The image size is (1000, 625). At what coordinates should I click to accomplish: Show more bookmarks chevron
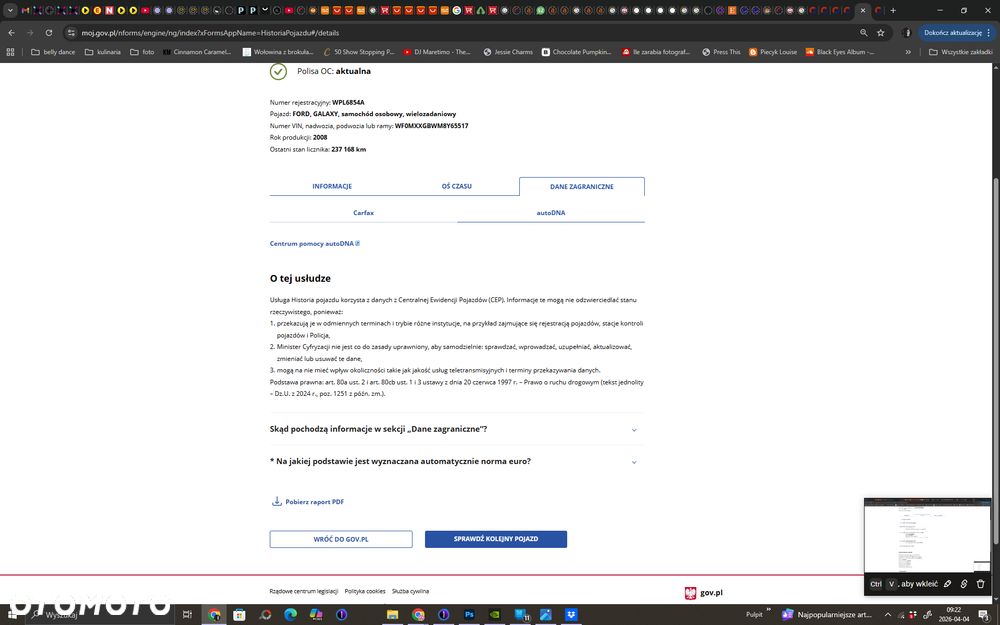pyautogui.click(x=908, y=52)
